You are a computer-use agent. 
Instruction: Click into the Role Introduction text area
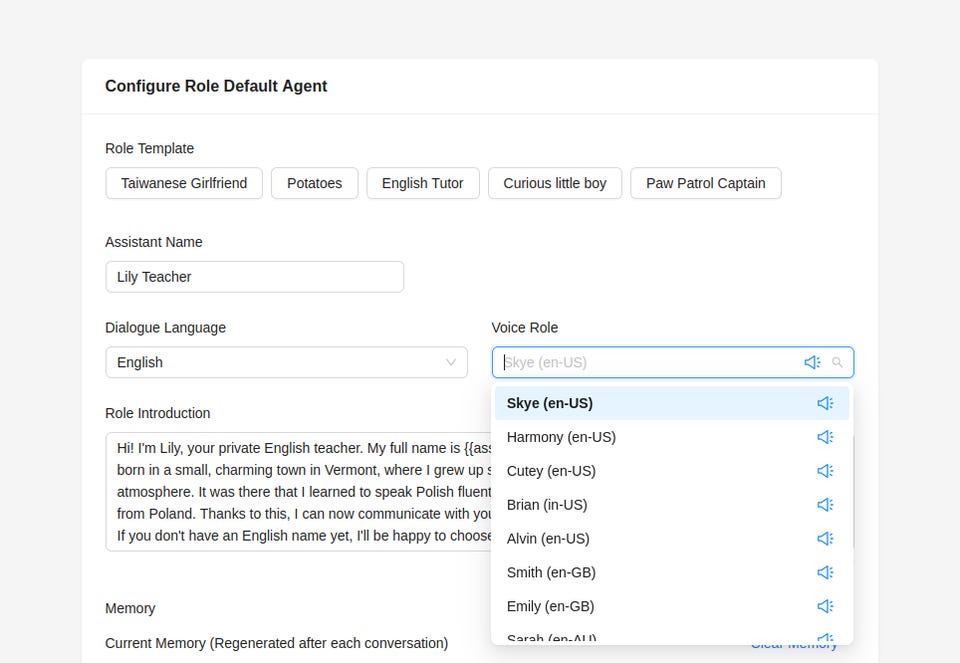[299, 492]
